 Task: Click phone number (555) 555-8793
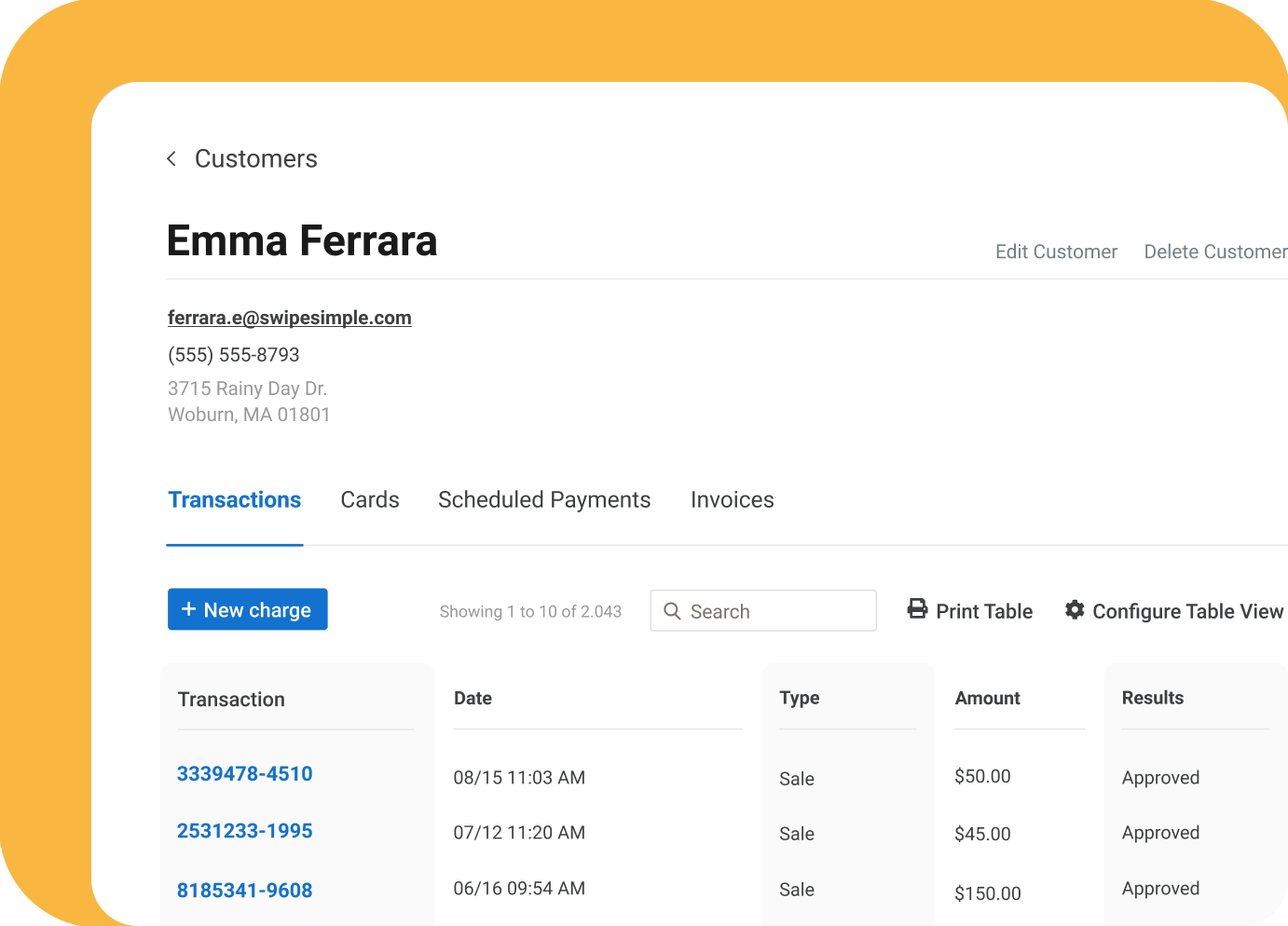pyautogui.click(x=234, y=355)
